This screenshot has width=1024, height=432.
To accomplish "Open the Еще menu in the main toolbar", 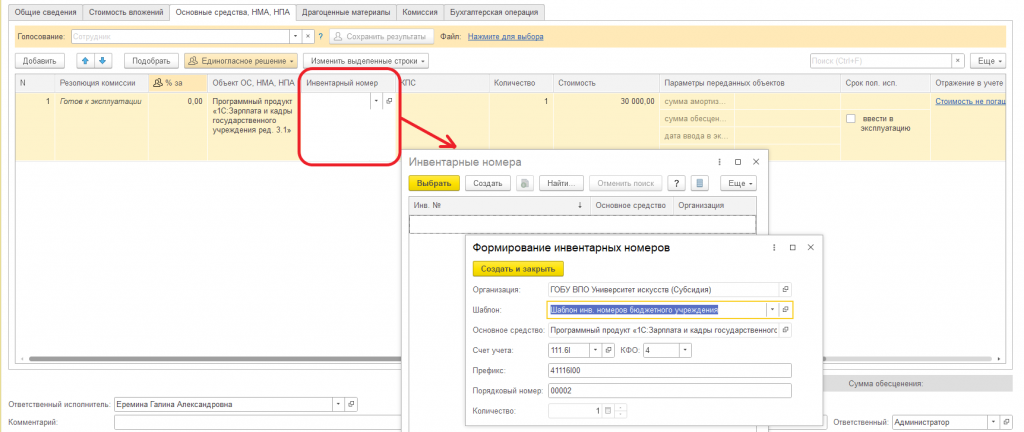I will (x=987, y=61).
